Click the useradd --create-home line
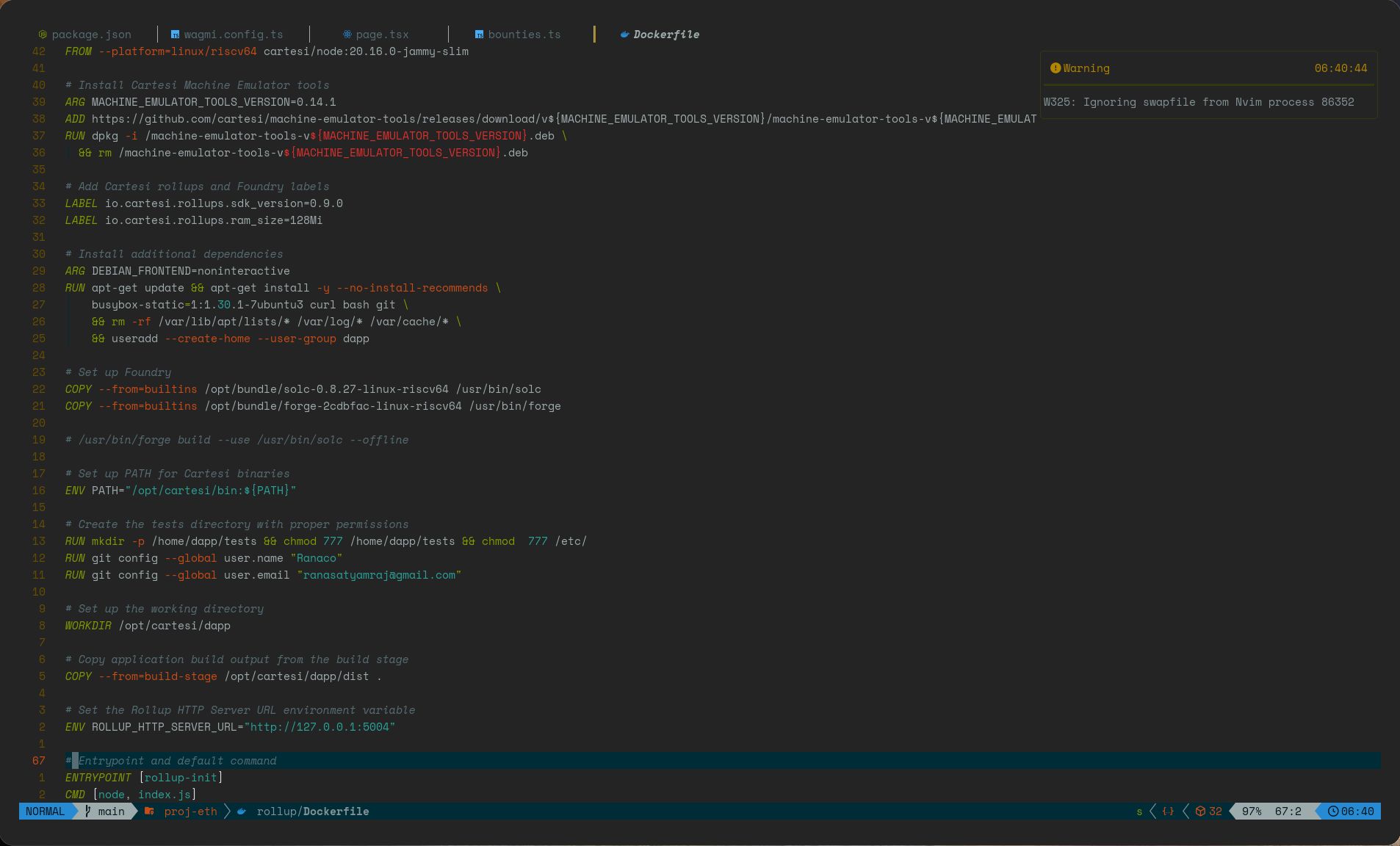This screenshot has height=846, width=1400. 231,339
